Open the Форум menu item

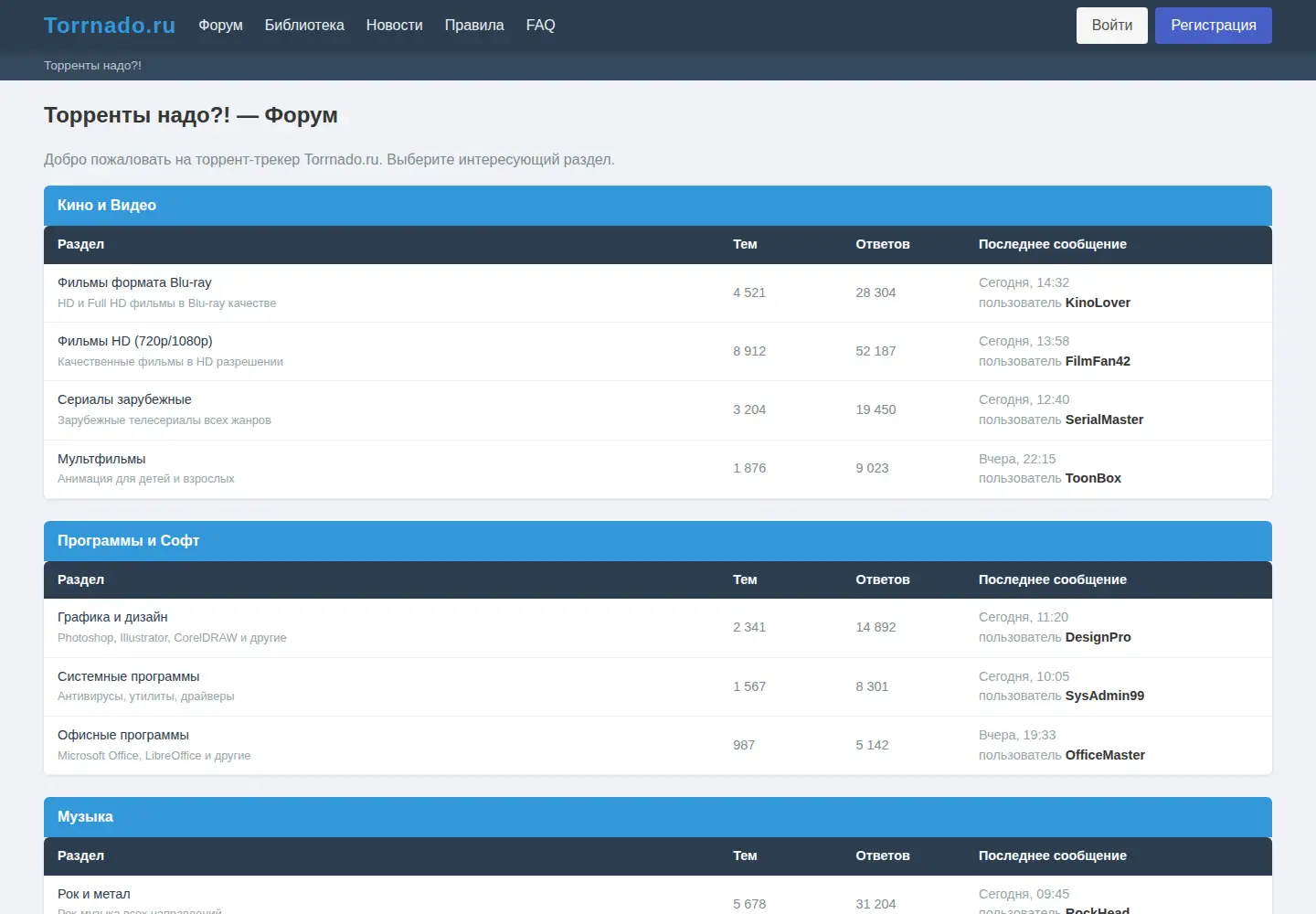point(220,26)
